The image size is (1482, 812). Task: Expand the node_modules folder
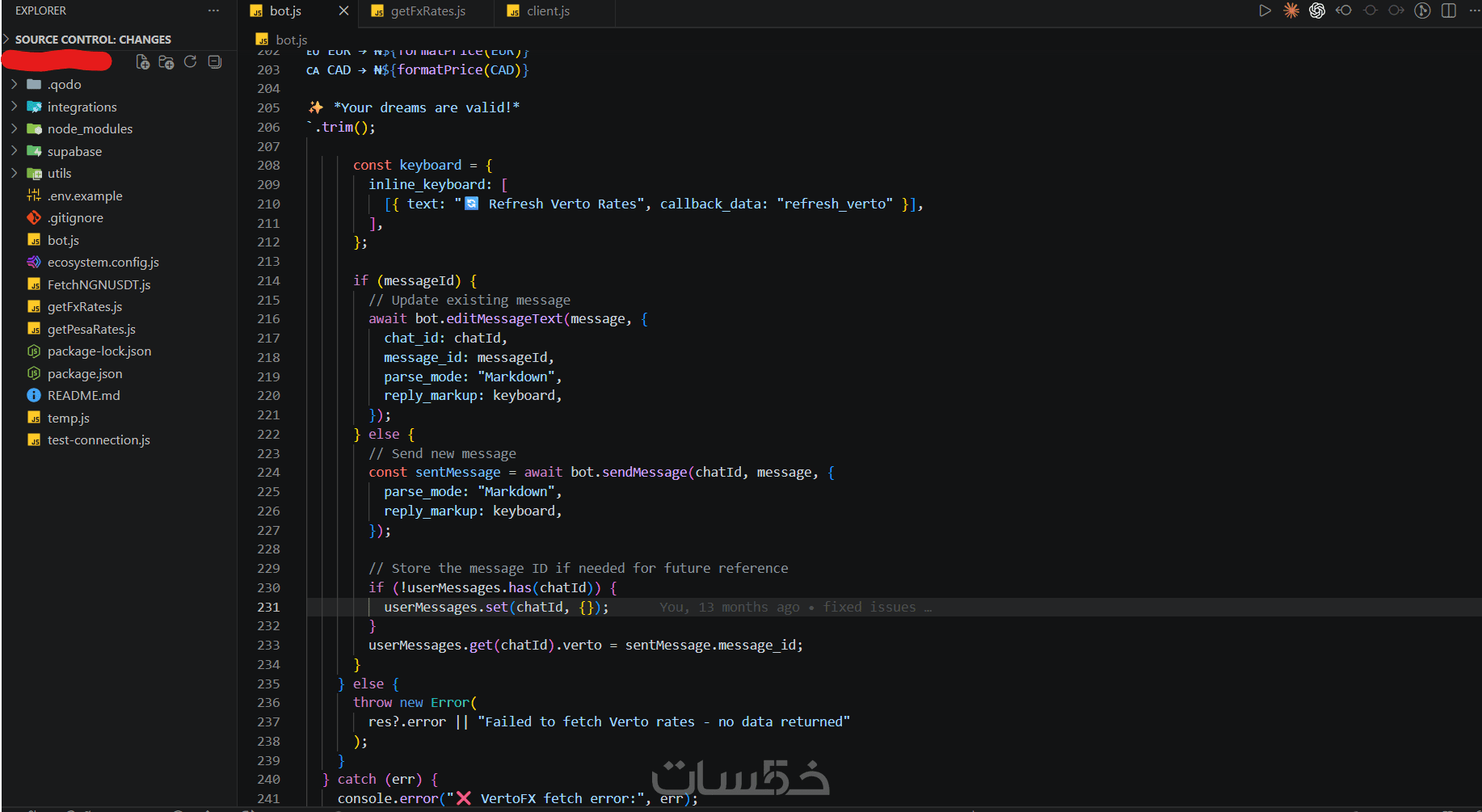pyautogui.click(x=90, y=128)
